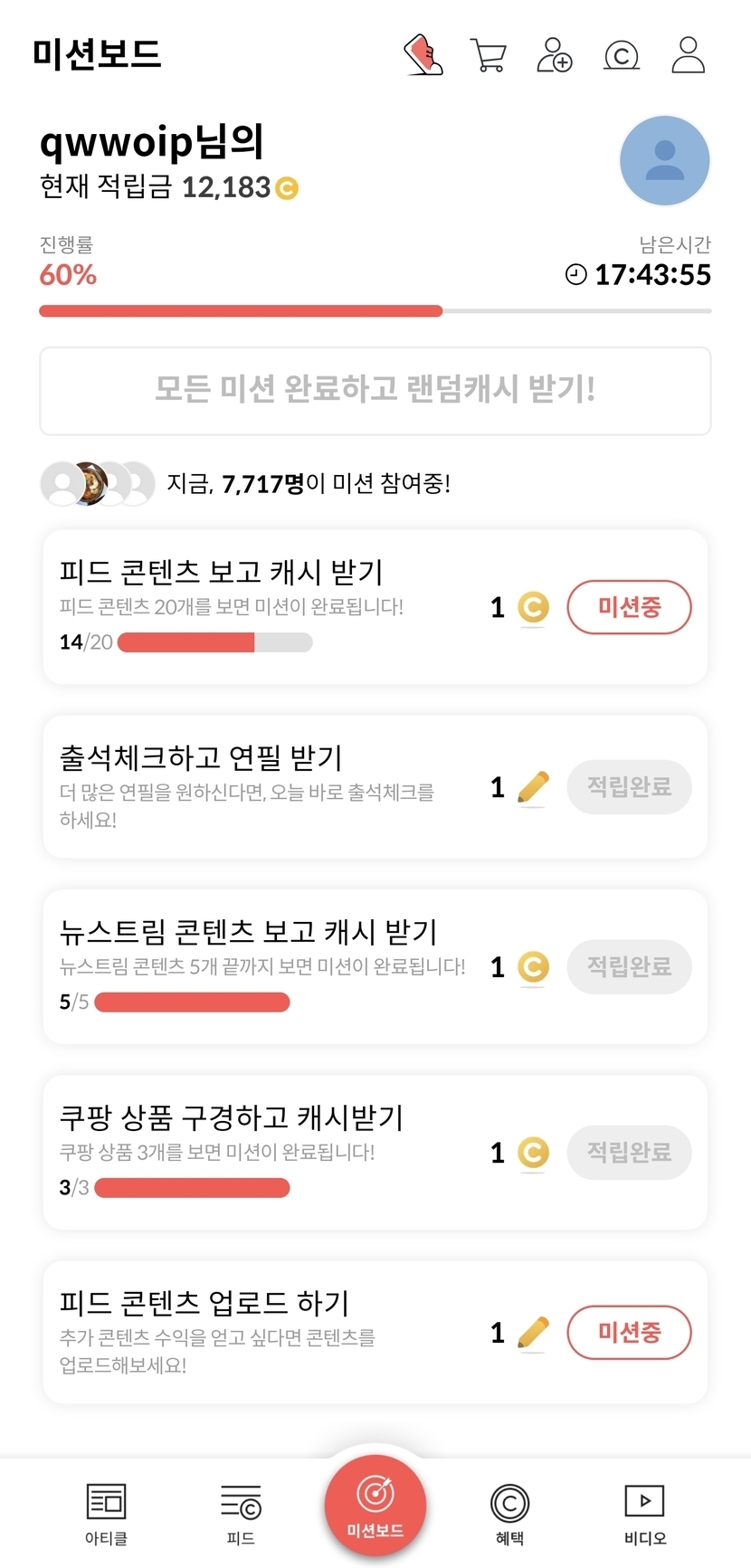Open the my profile icon

[x=688, y=55]
